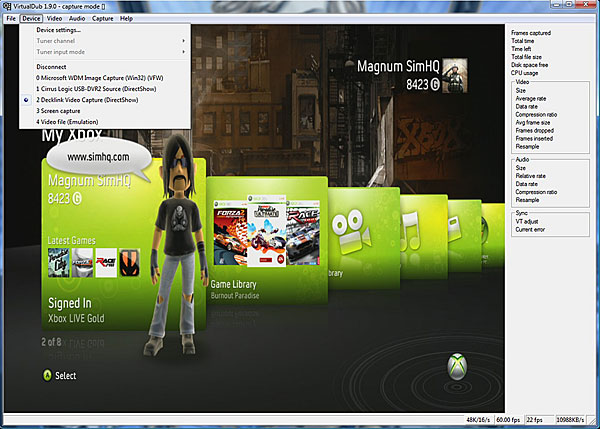The image size is (600, 429).
Task: Click the Xbox avatar character
Action: (x=177, y=245)
